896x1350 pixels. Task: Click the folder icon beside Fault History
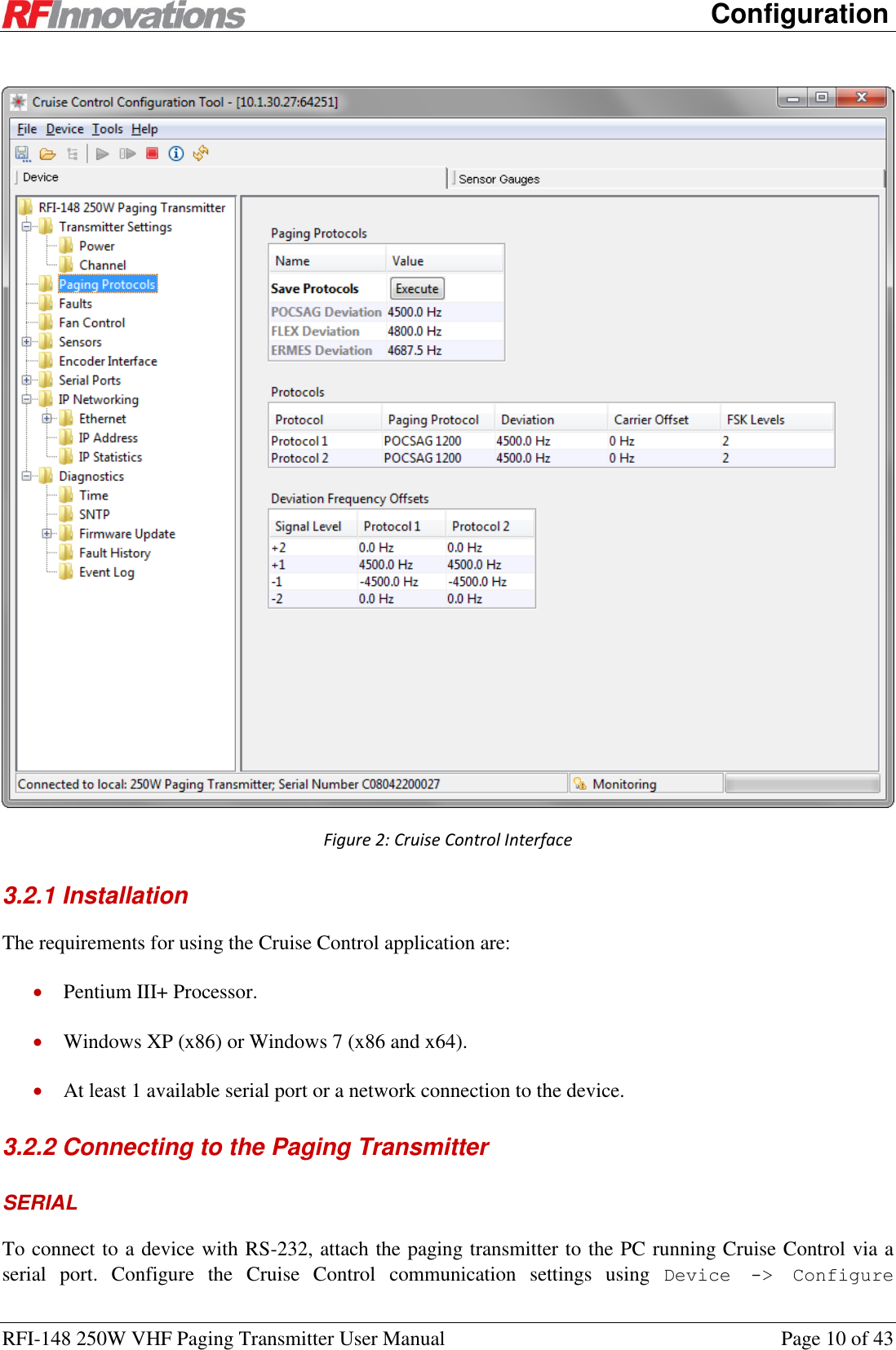click(x=67, y=553)
